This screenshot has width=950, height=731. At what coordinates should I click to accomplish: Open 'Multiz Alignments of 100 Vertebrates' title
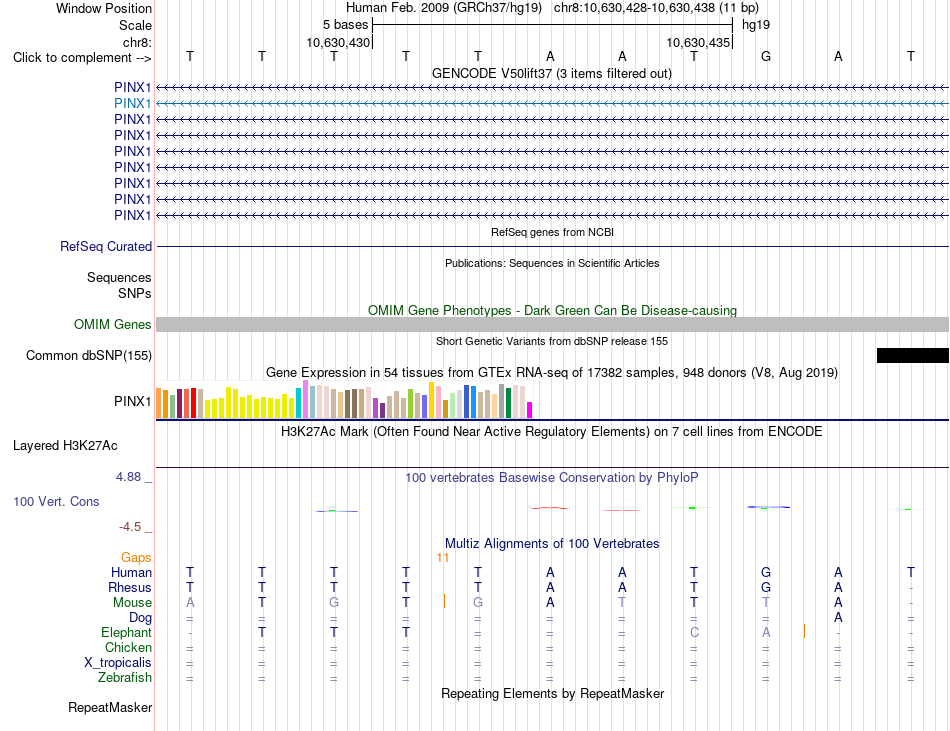pyautogui.click(x=552, y=544)
